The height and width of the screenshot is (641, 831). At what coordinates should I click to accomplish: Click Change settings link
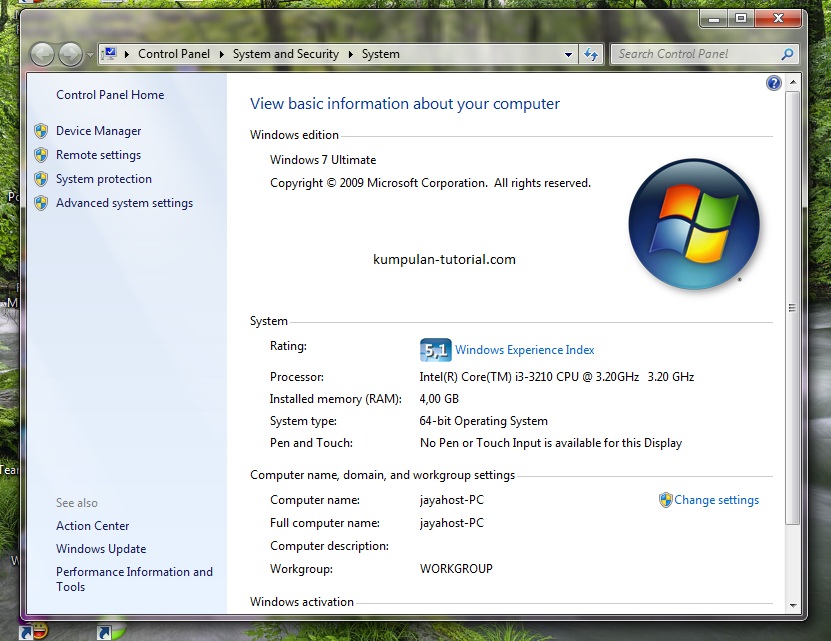[717, 500]
